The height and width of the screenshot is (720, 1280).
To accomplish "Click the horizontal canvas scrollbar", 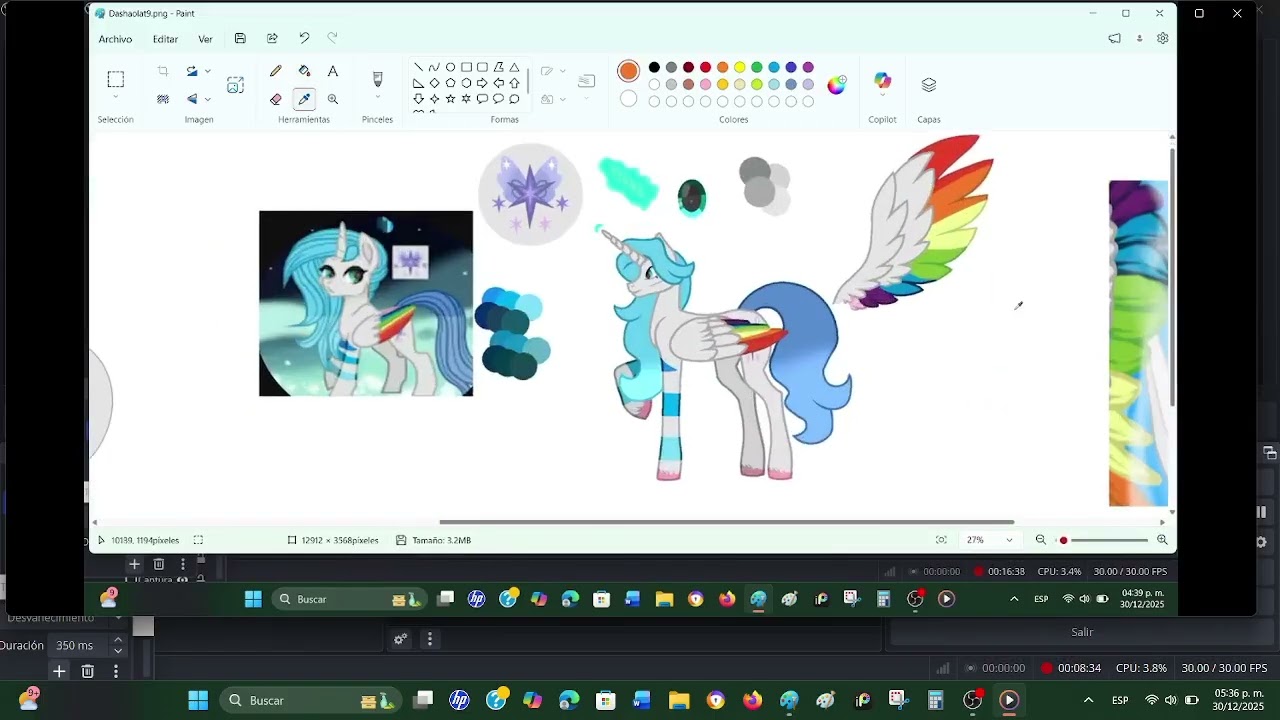I will coord(727,522).
